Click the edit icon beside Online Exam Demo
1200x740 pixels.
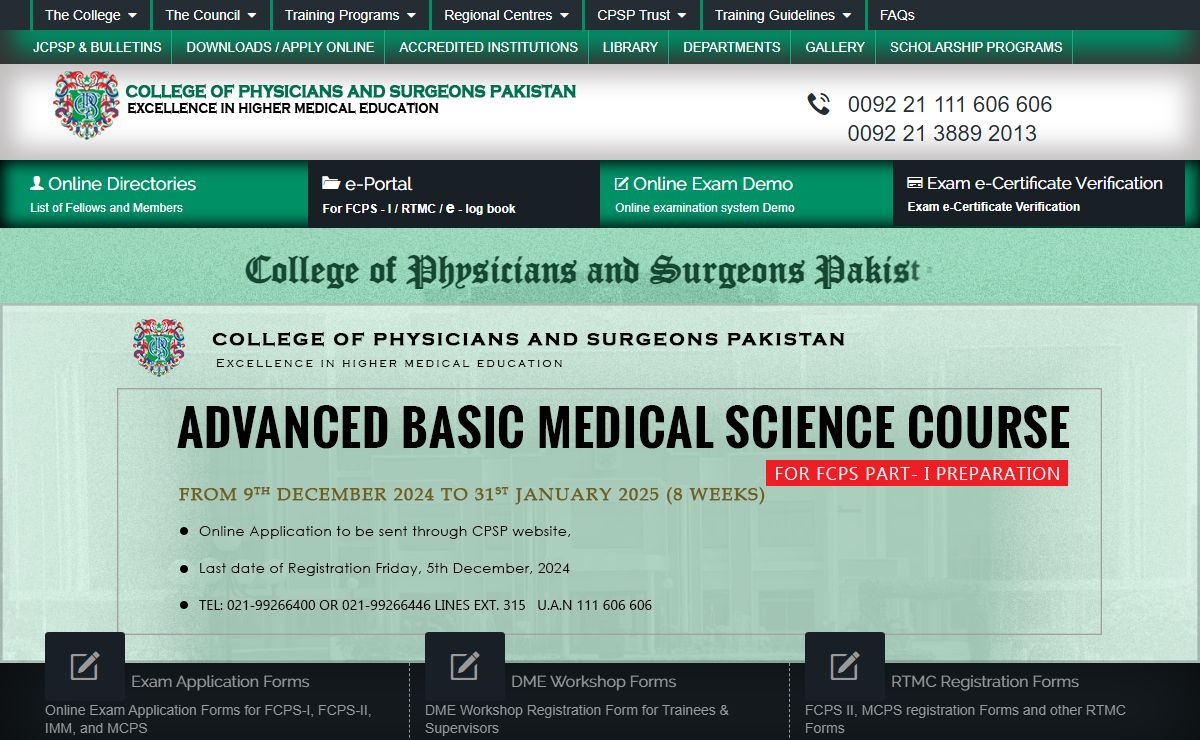click(621, 183)
